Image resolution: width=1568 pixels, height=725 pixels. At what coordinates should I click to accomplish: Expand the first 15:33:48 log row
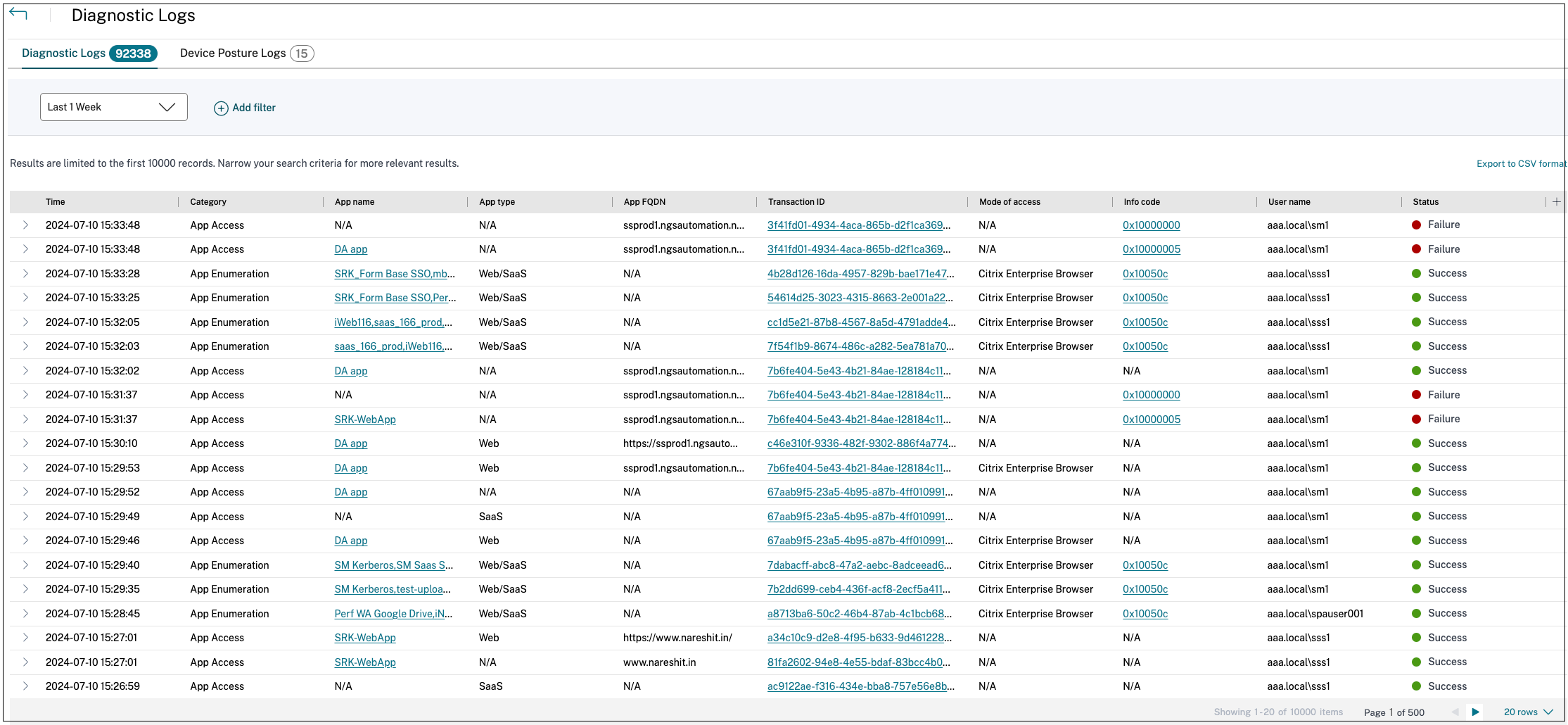point(25,225)
